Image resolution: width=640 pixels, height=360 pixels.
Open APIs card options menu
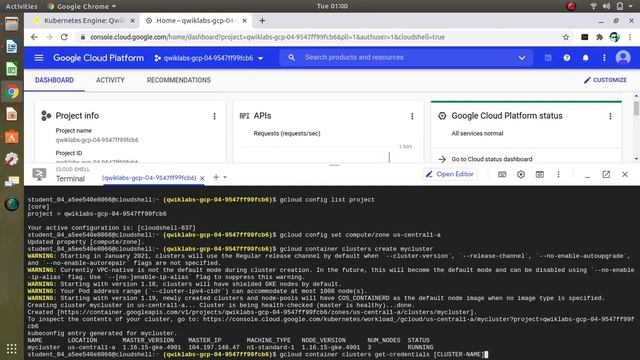pyautogui.click(x=412, y=116)
